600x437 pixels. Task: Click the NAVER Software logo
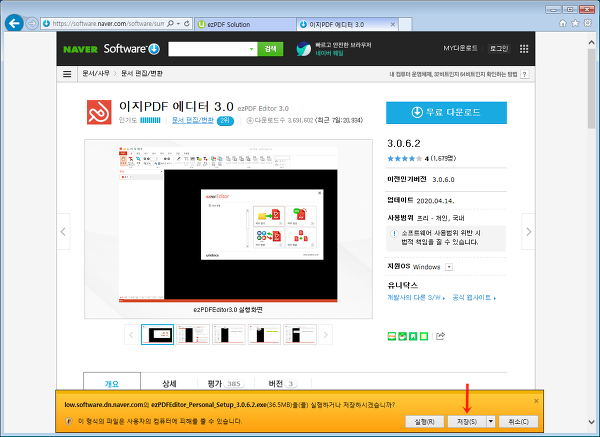pos(111,49)
